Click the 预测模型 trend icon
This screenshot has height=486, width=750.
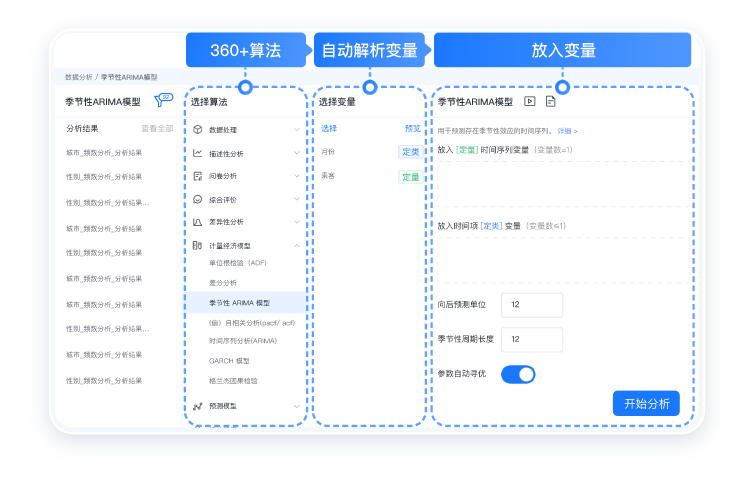click(x=198, y=406)
